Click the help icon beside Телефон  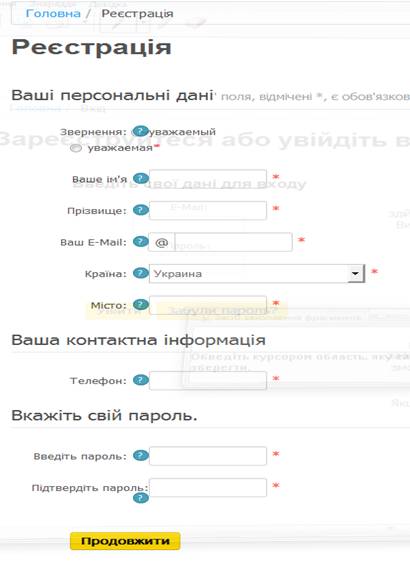[140, 380]
